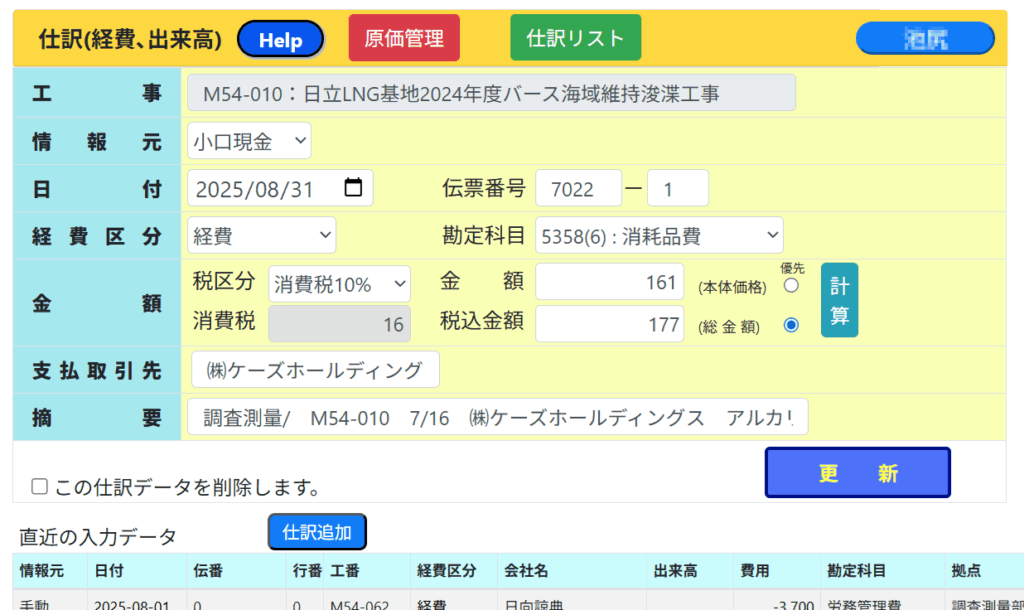Open 原価管理 cost management page

click(404, 39)
